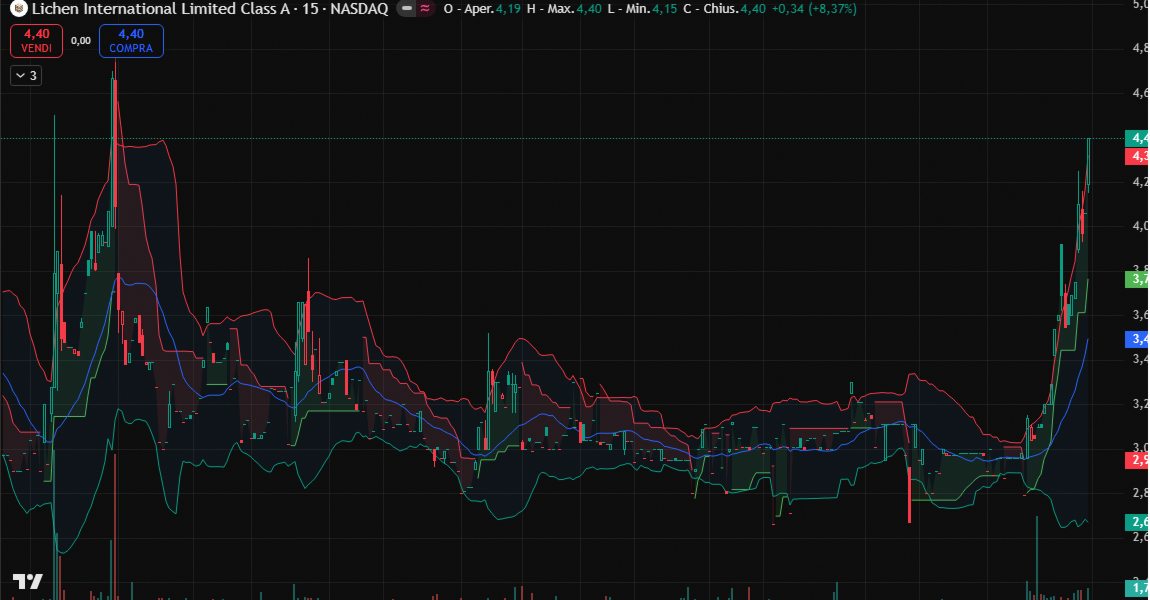The image size is (1150, 600).
Task: Open symbol search via Lichen International title
Action: coord(161,9)
